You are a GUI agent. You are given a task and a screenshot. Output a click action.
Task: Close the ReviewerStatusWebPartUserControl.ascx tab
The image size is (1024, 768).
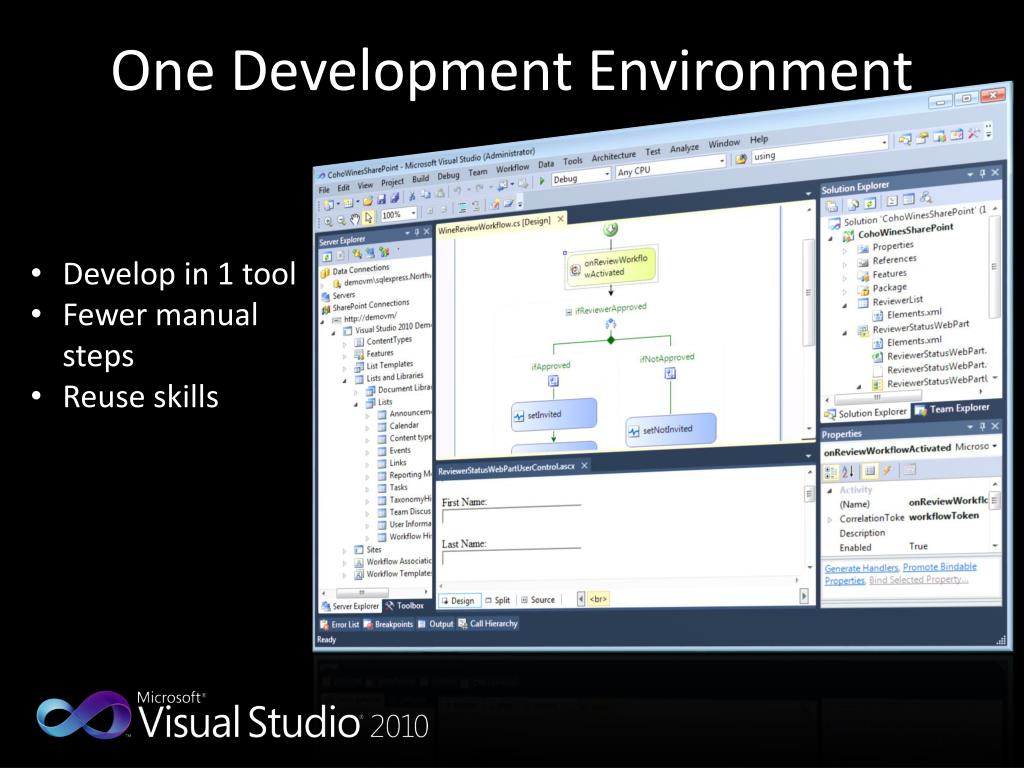(x=584, y=465)
